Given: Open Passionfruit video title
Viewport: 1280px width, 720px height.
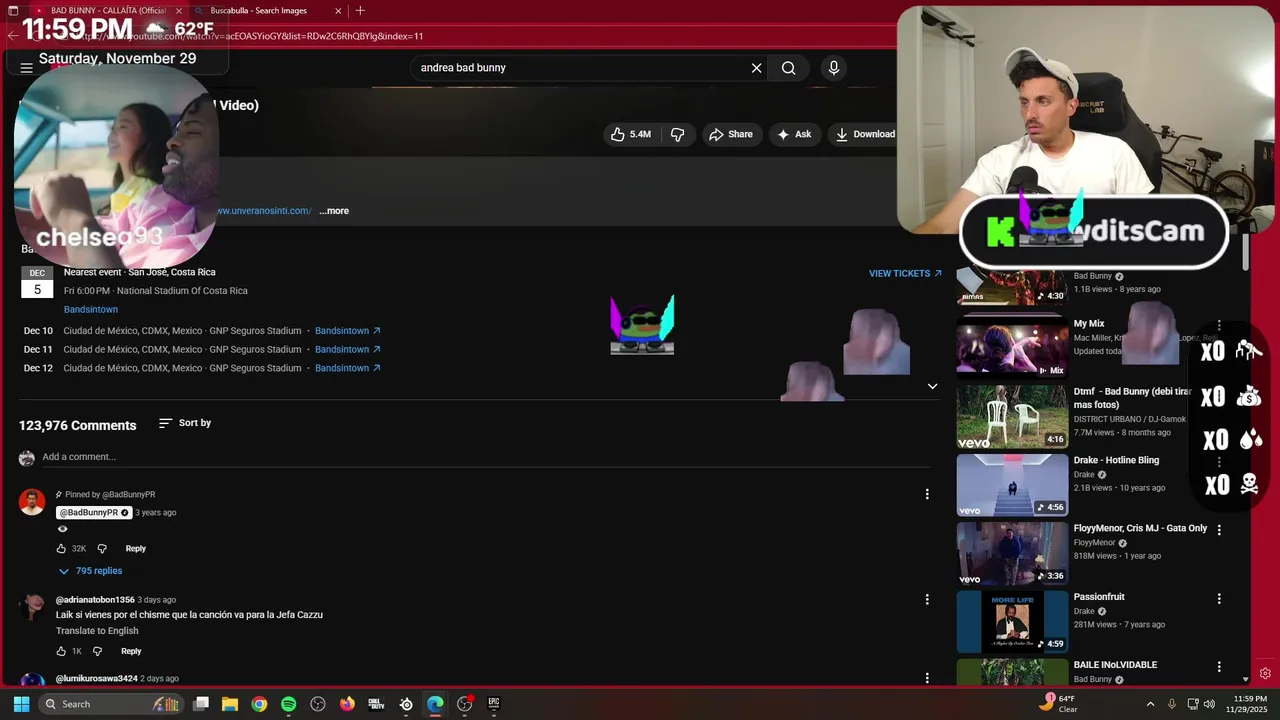Looking at the screenshot, I should 1099,597.
